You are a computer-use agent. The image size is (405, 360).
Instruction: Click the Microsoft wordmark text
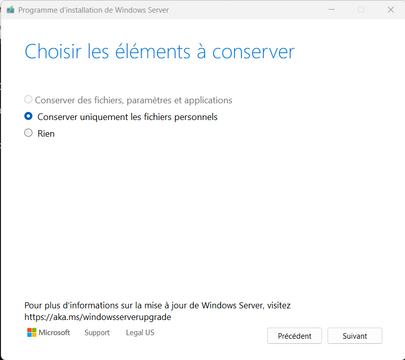click(x=54, y=332)
